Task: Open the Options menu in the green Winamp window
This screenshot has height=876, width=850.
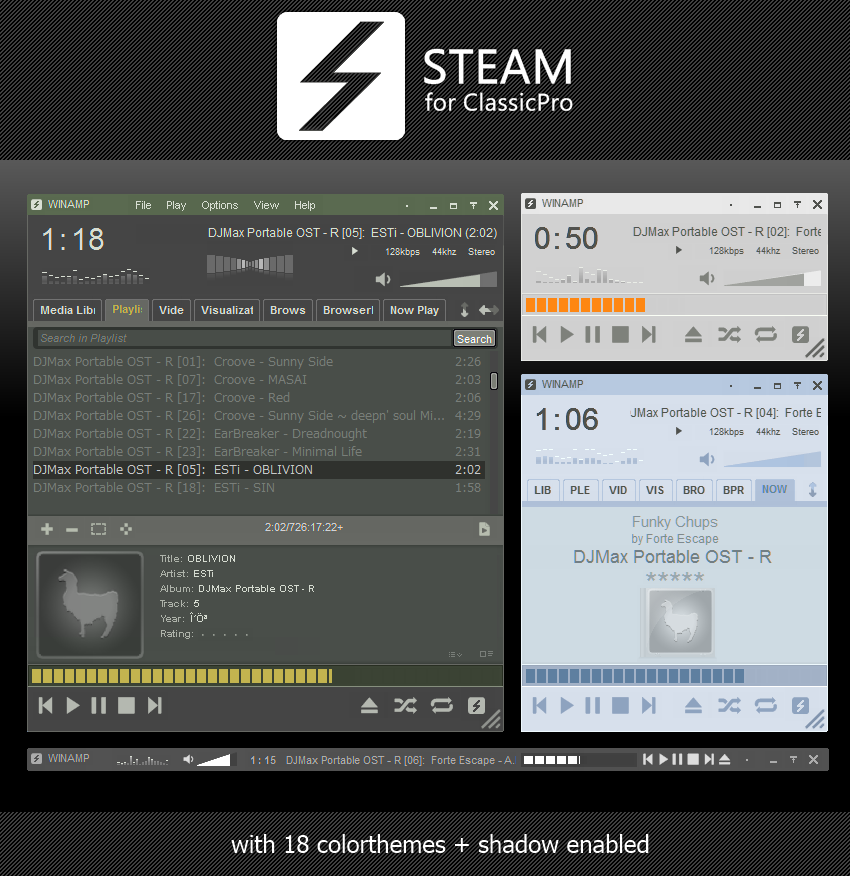Action: pos(220,205)
